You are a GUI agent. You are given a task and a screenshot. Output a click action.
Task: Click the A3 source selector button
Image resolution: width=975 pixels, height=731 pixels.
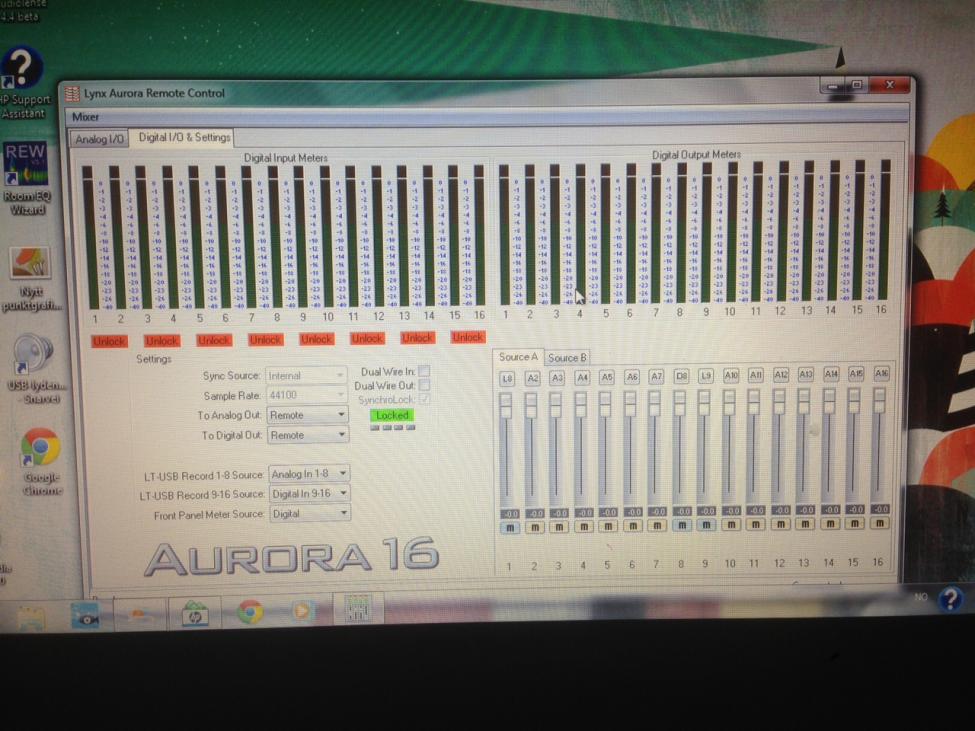pyautogui.click(x=557, y=377)
